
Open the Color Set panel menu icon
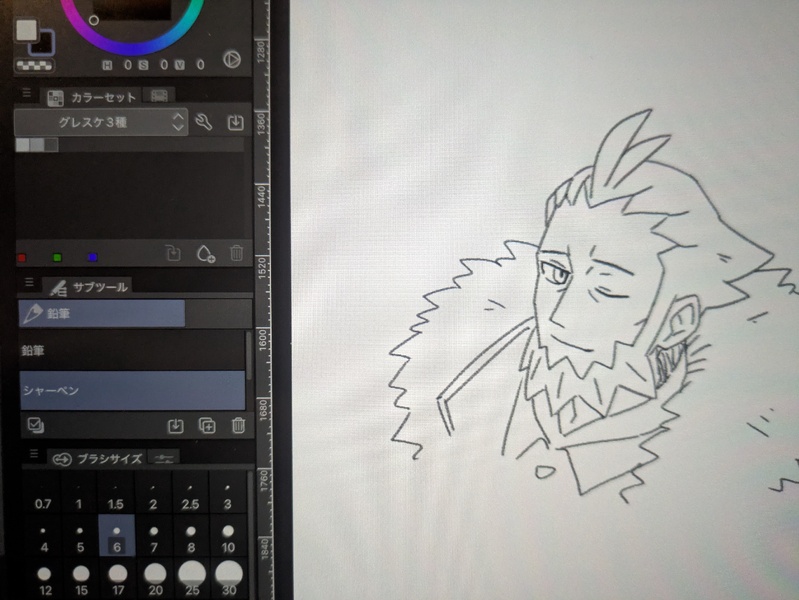[x=26, y=93]
